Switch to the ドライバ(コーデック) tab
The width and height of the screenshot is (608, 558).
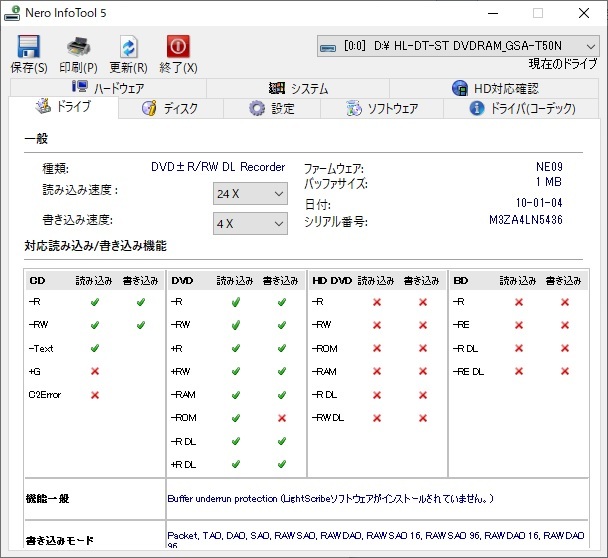click(521, 108)
